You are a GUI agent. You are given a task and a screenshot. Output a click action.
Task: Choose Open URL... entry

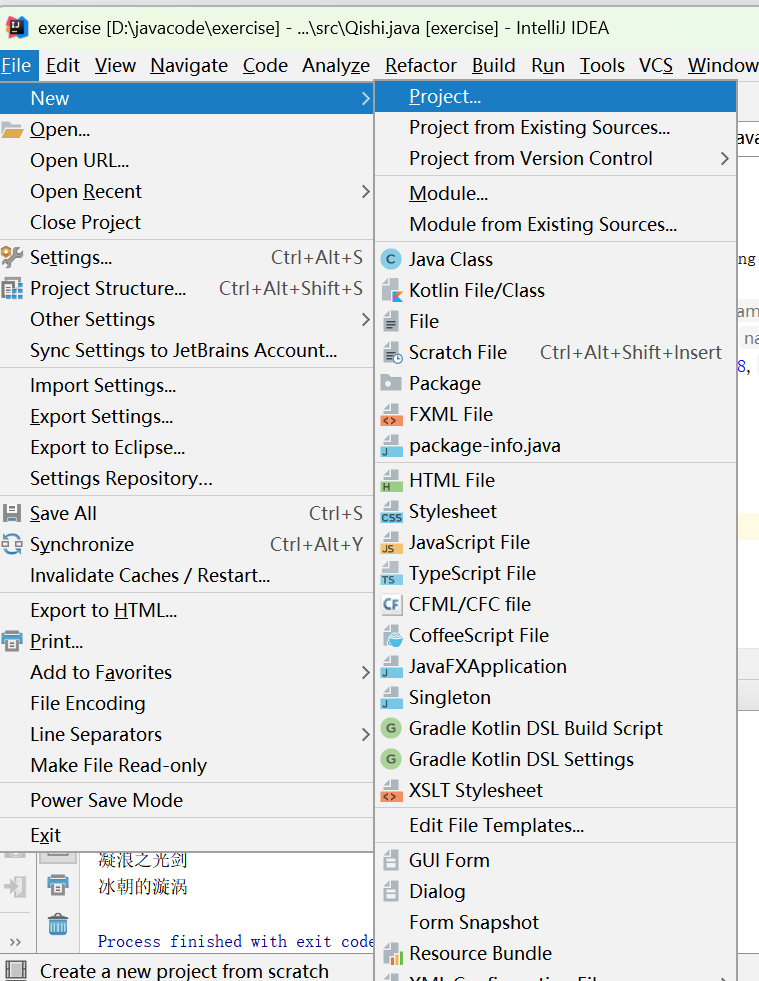pos(186,161)
